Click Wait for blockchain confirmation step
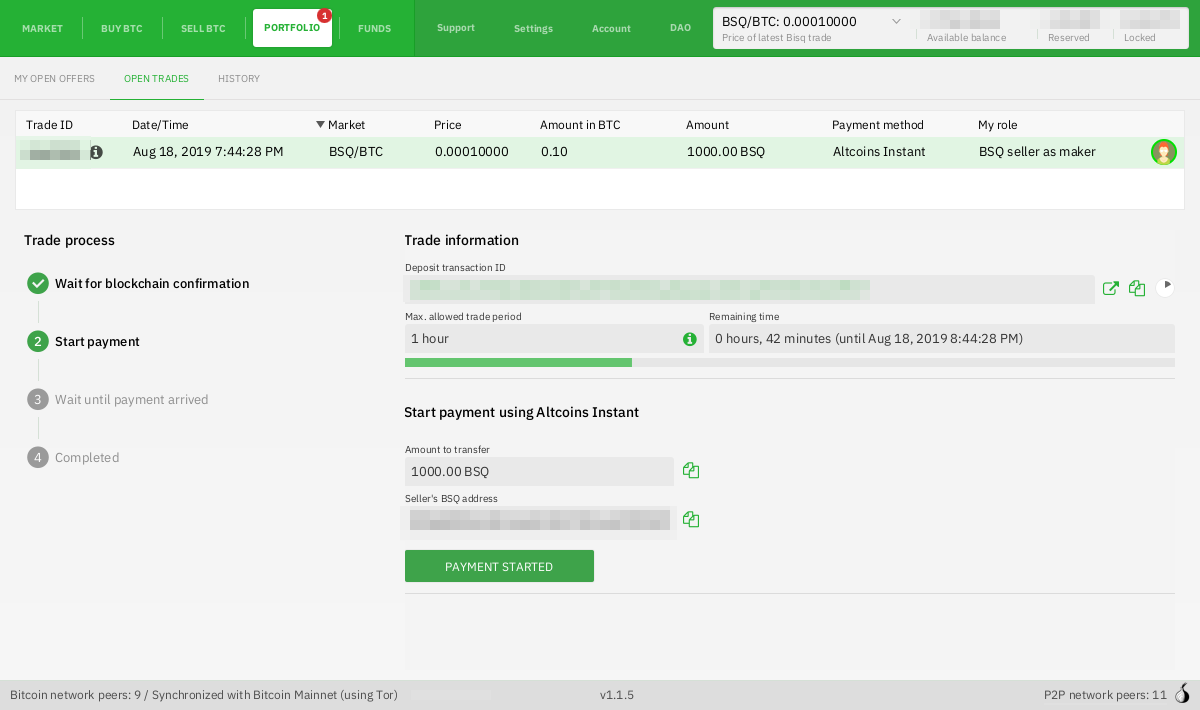Image resolution: width=1200 pixels, height=710 pixels. 138,283
